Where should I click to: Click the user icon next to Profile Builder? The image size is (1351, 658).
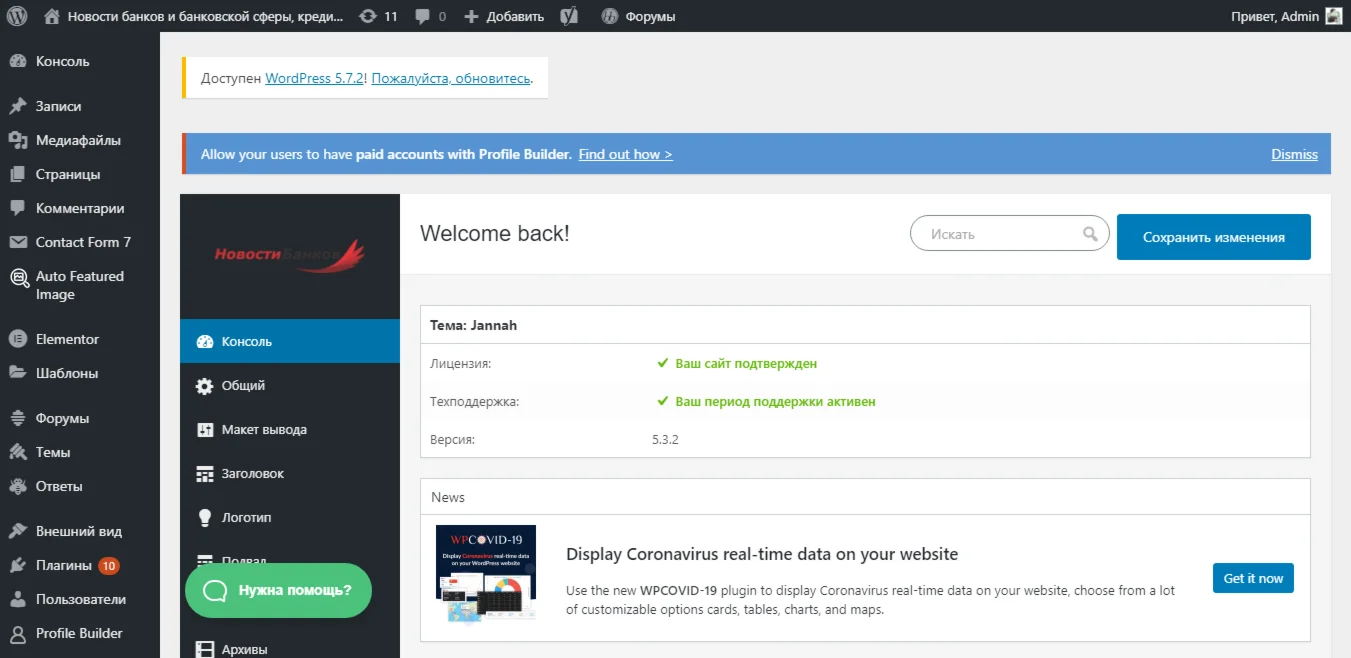pyautogui.click(x=17, y=633)
